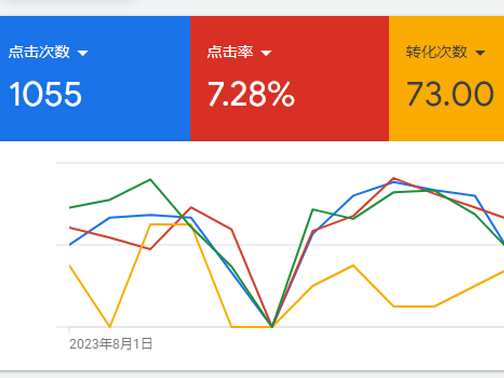Click axis tick mark above the date label
This screenshot has width=504, height=378.
pyautogui.click(x=69, y=330)
